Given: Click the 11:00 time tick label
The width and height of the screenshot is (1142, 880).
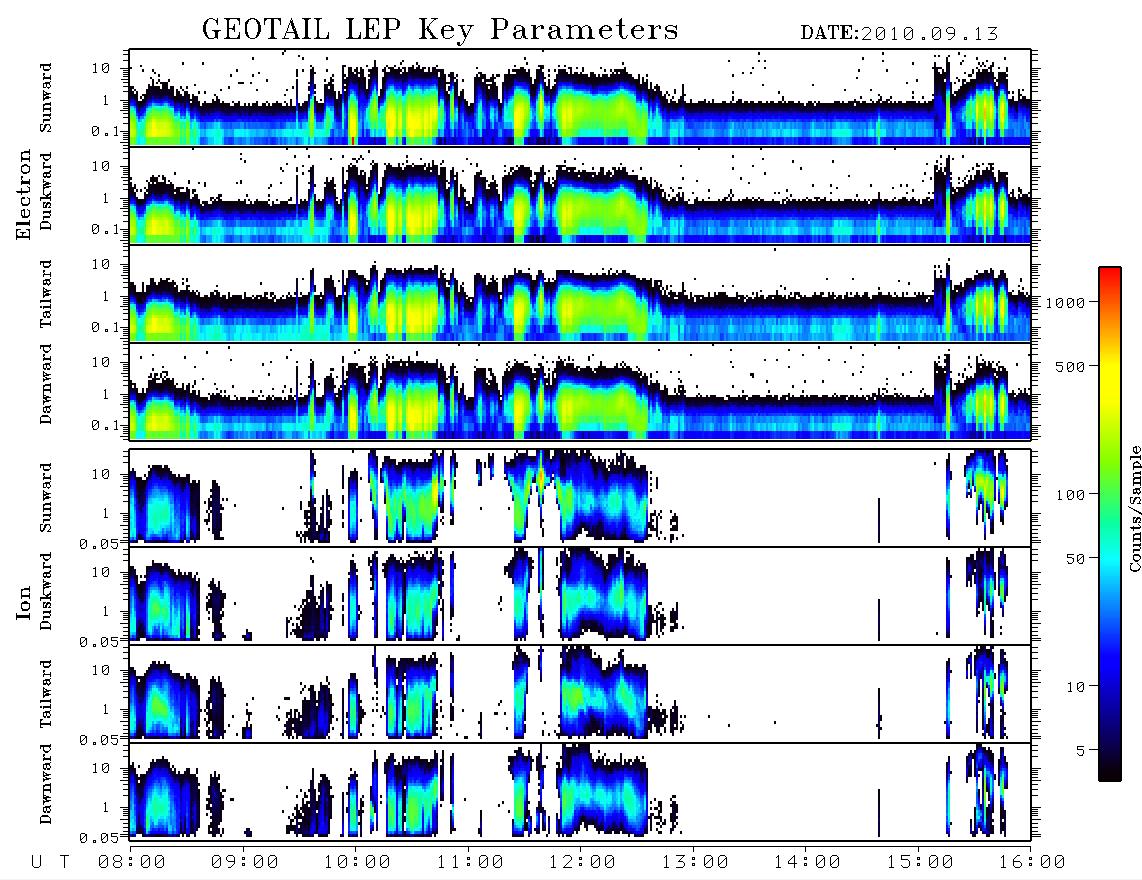Looking at the screenshot, I should [470, 863].
